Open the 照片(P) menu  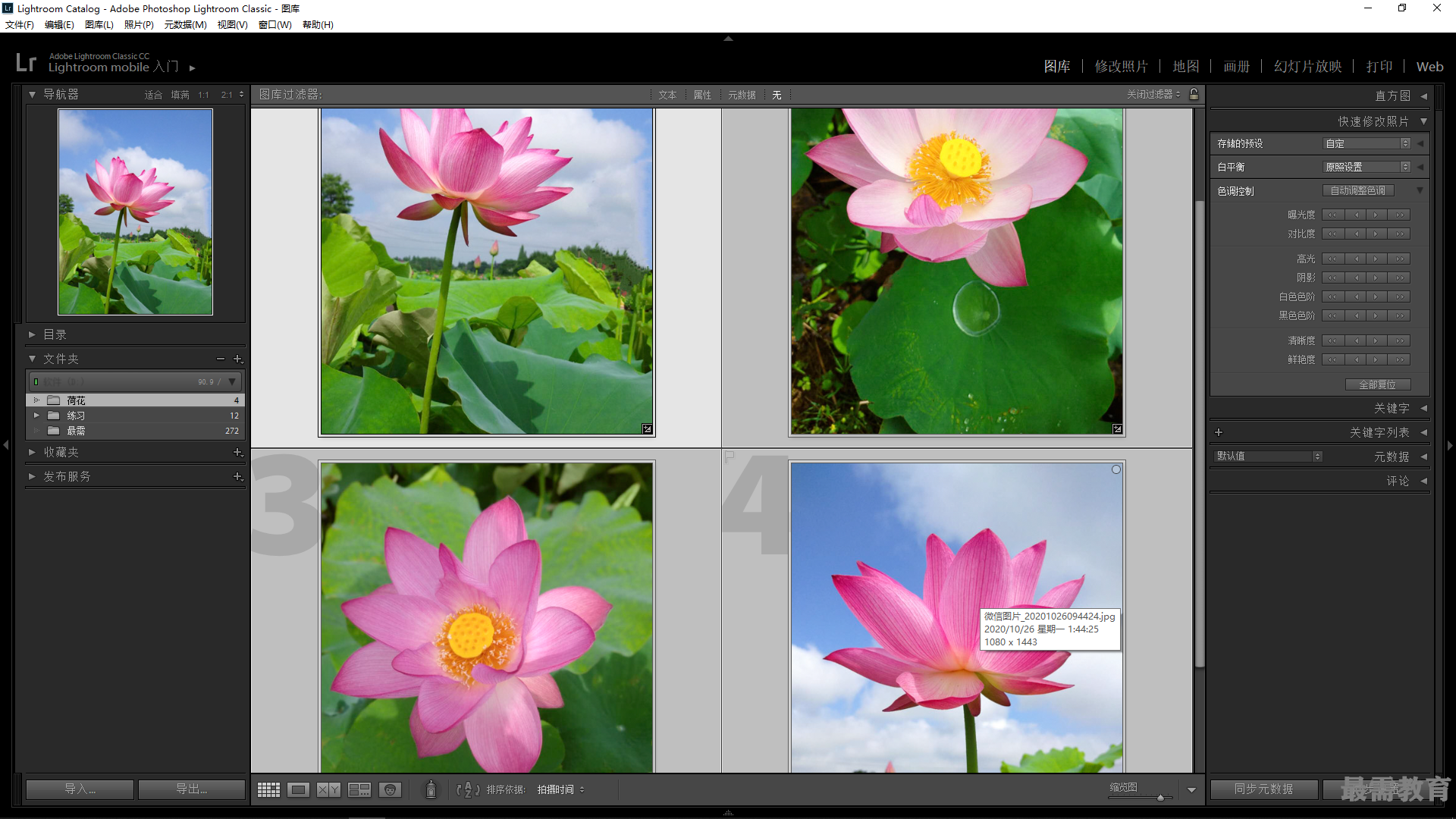tap(139, 24)
